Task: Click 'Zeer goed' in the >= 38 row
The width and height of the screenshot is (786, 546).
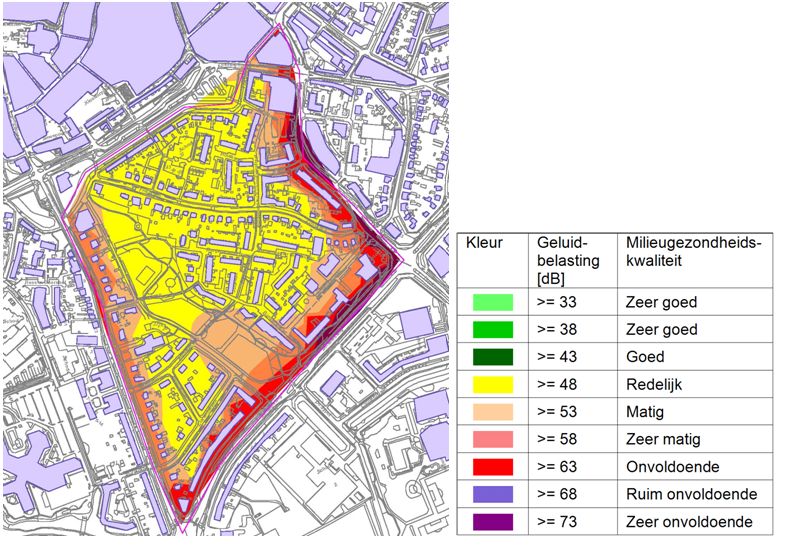Action: click(661, 330)
